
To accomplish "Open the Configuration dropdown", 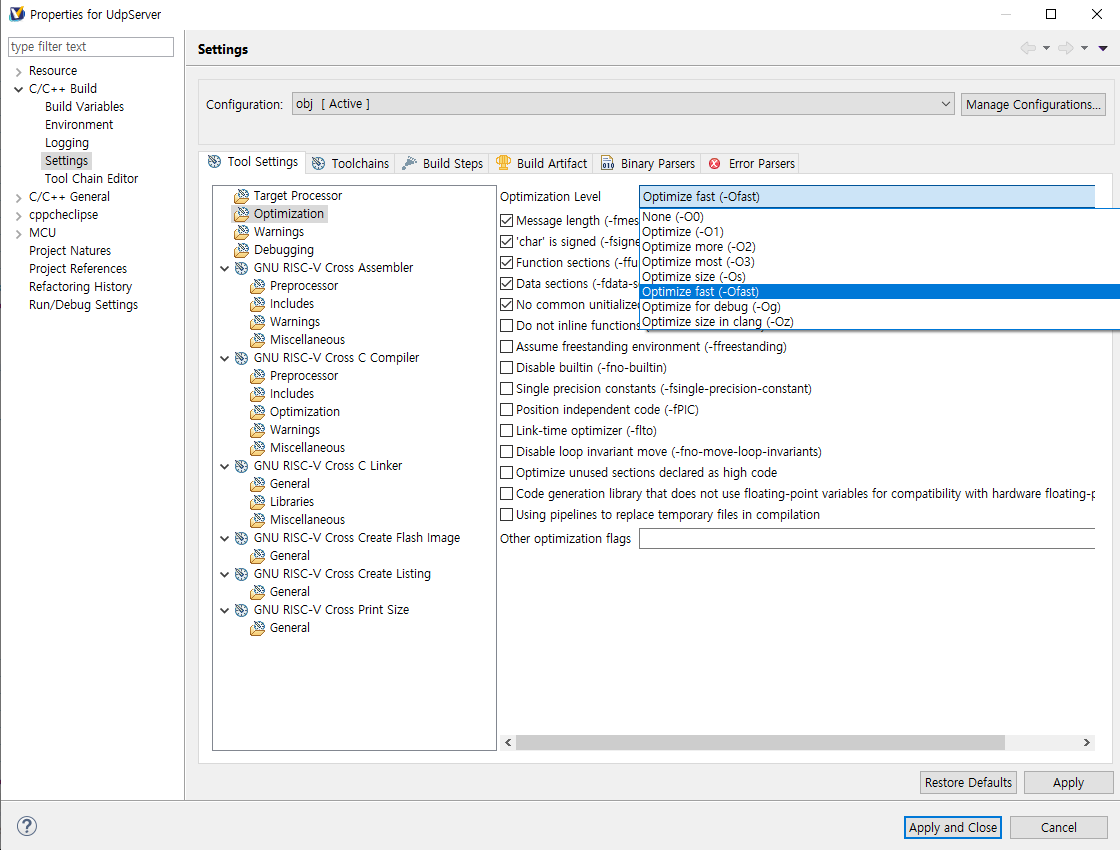I will pos(623,104).
